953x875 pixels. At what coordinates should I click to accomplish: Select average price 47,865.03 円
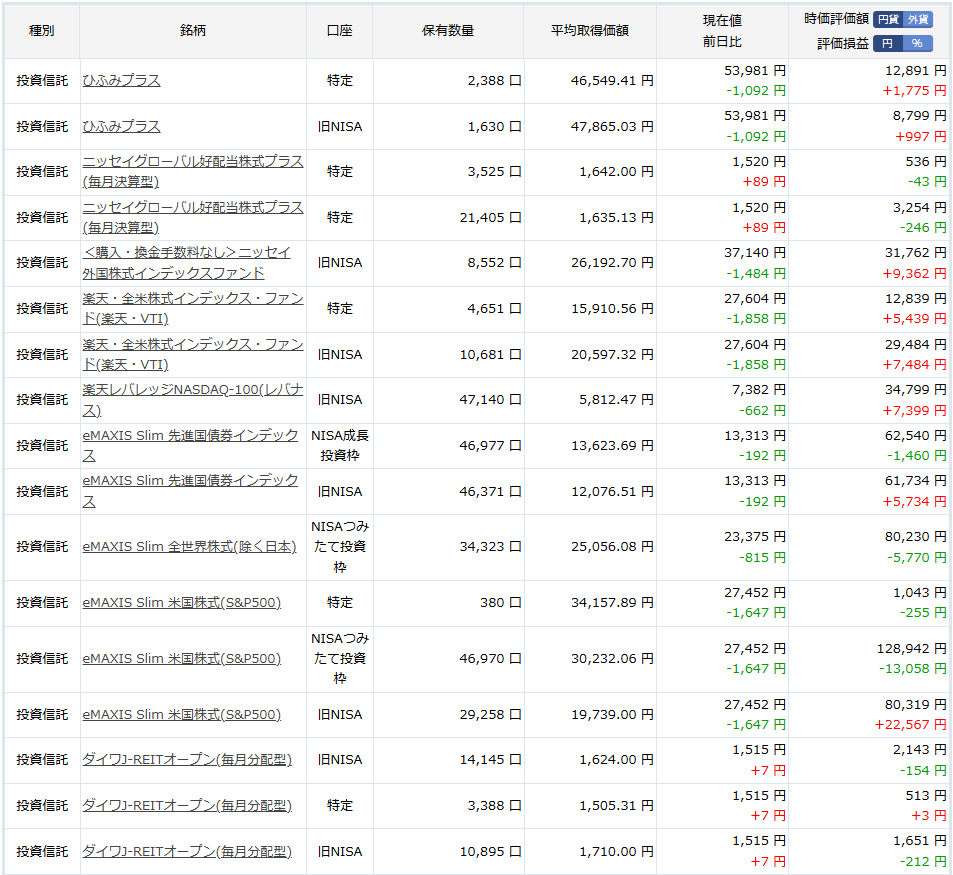612,126
